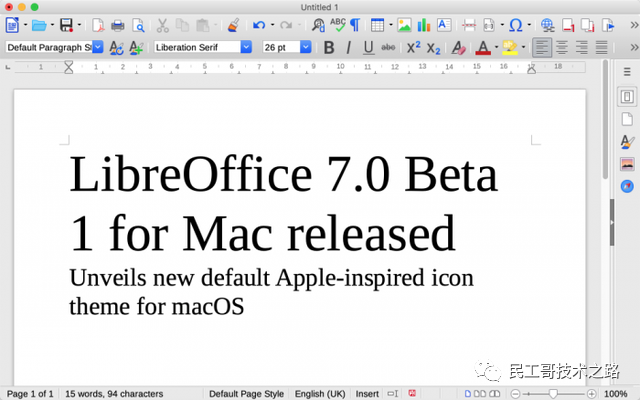
Task: Insert a hyperlink
Action: (x=547, y=25)
